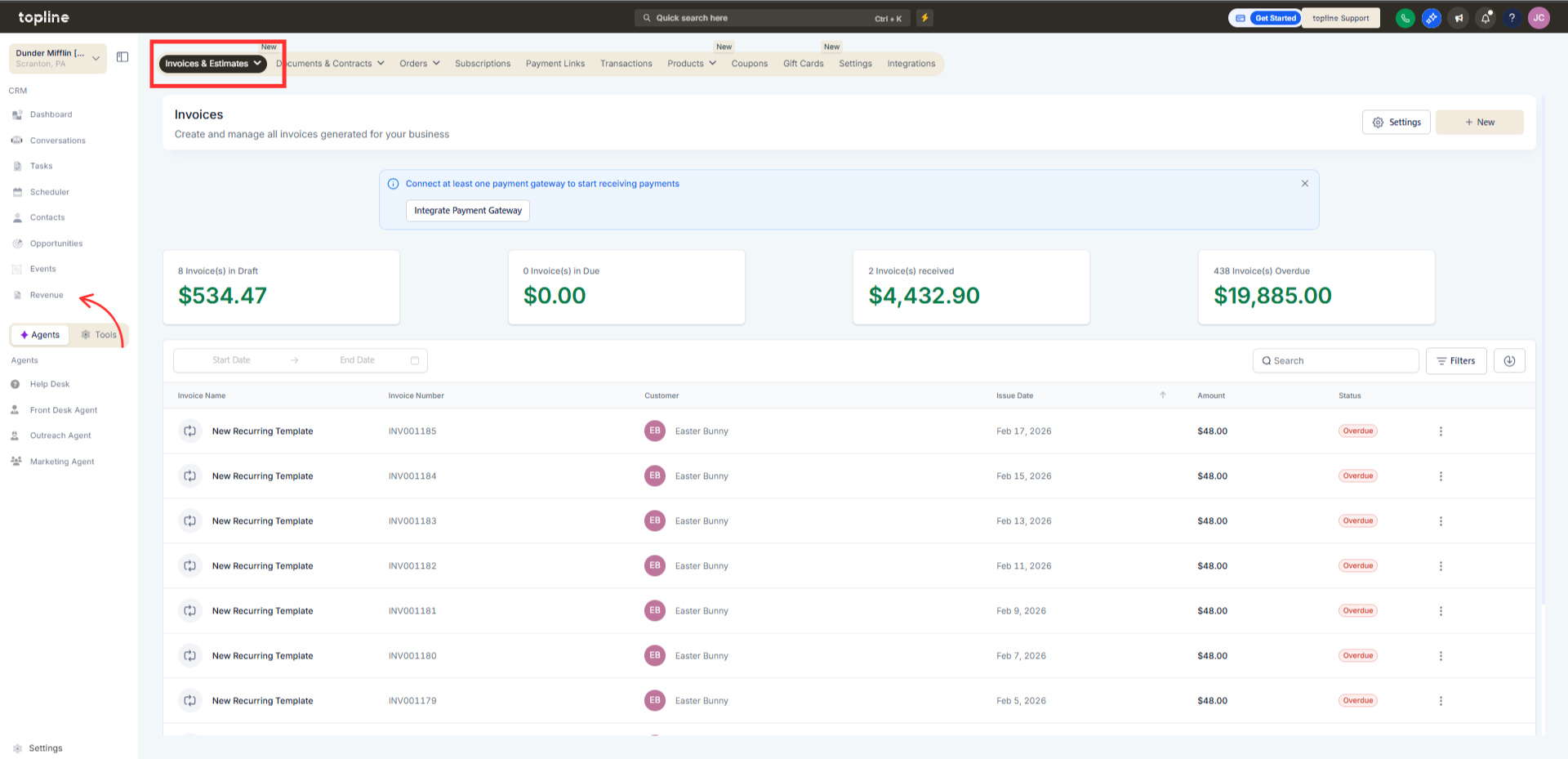Open row actions menu for INV001183
Viewport: 1568px width, 759px height.
pyautogui.click(x=1441, y=521)
